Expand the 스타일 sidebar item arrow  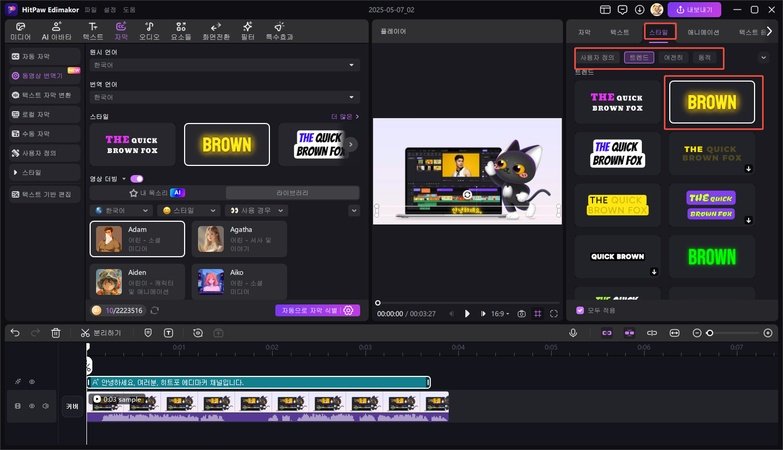[15, 172]
